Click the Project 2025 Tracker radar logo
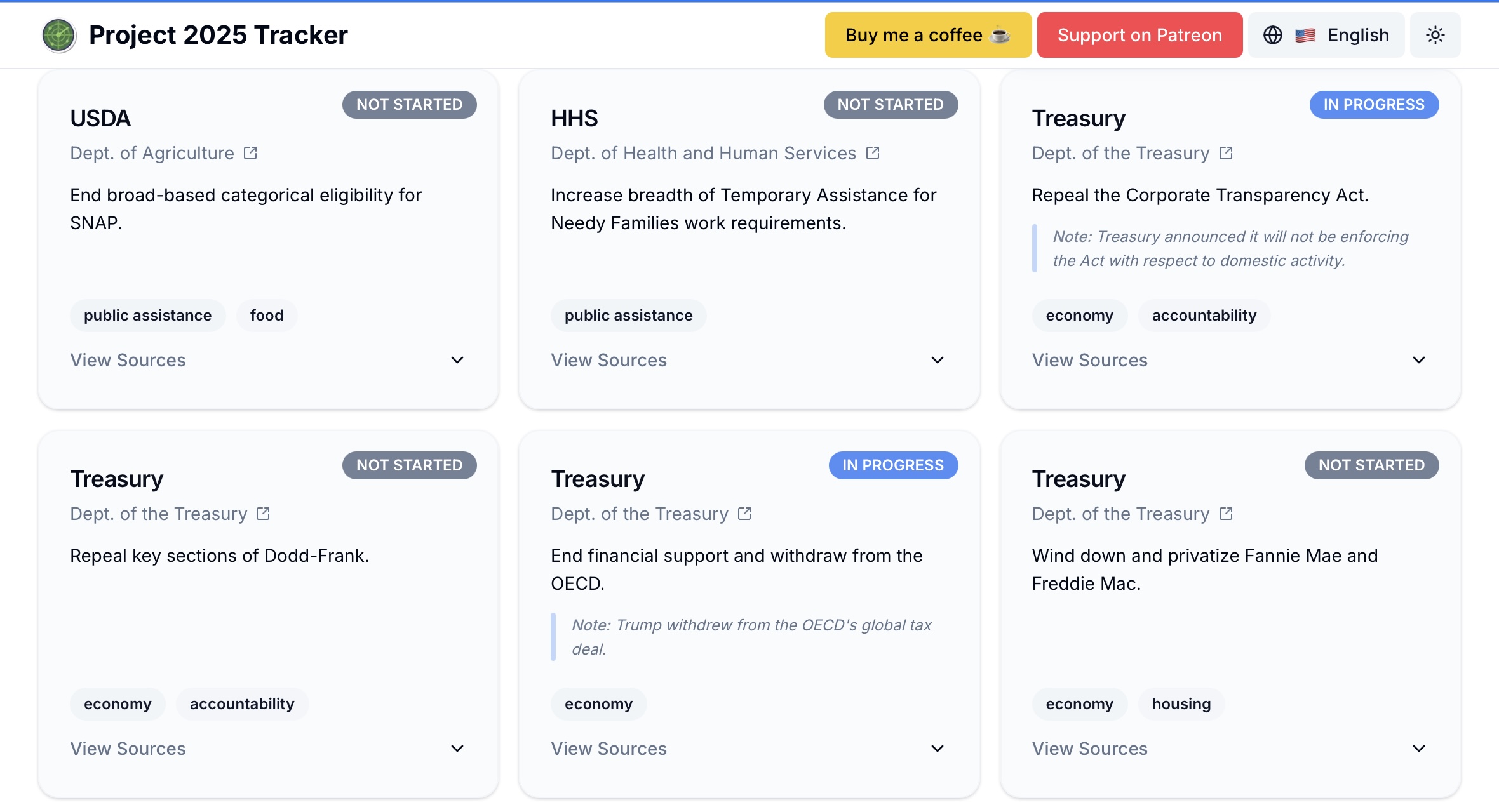Image resolution: width=1499 pixels, height=812 pixels. click(x=58, y=35)
